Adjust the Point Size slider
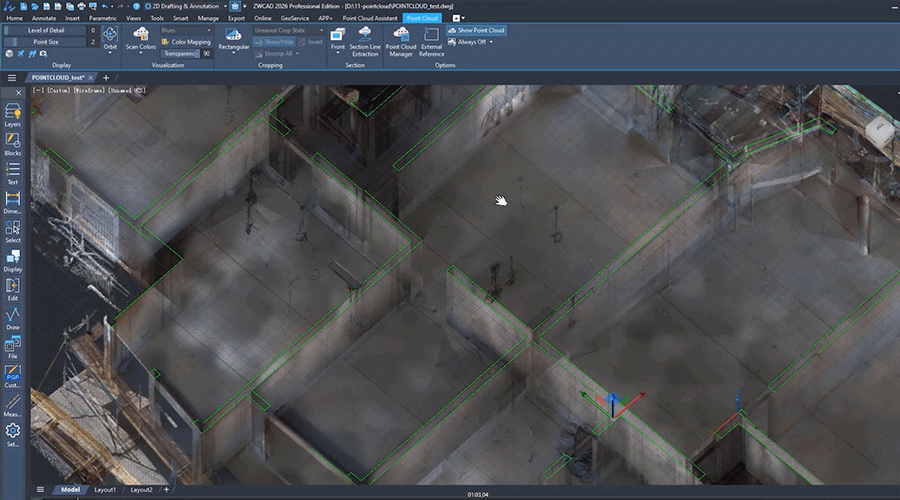This screenshot has width=900, height=500. 46,42
